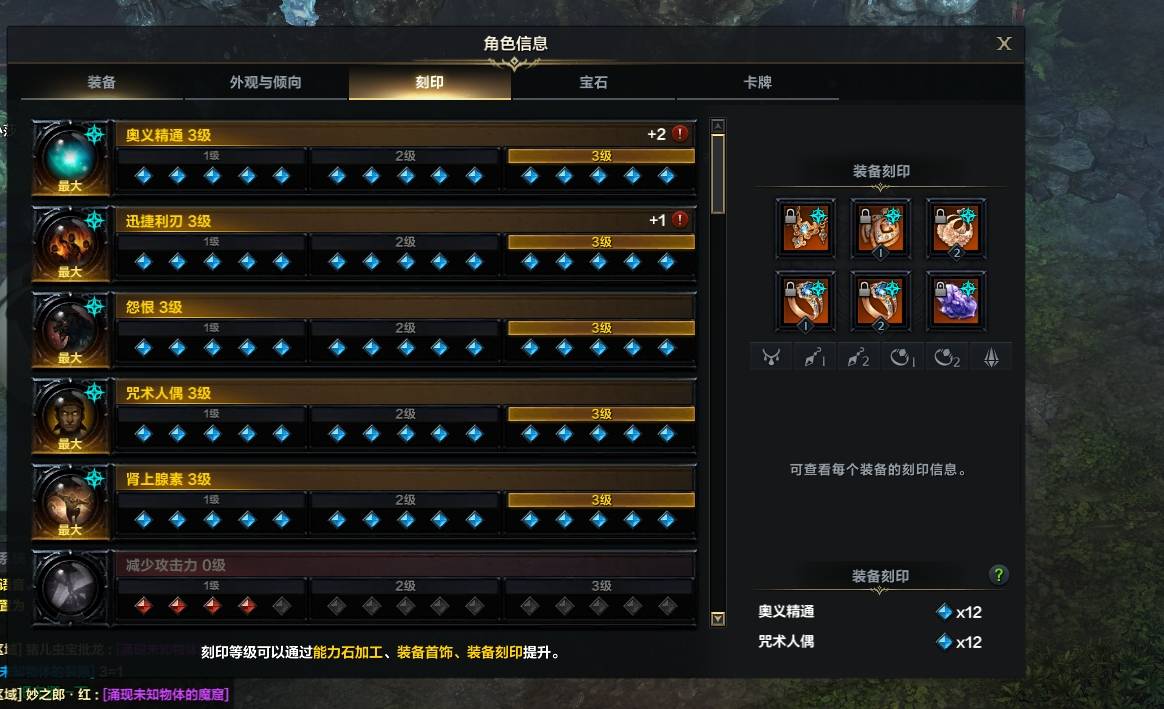The image size is (1164, 709).
Task: Select the purple ability stone slot
Action: pos(955,301)
